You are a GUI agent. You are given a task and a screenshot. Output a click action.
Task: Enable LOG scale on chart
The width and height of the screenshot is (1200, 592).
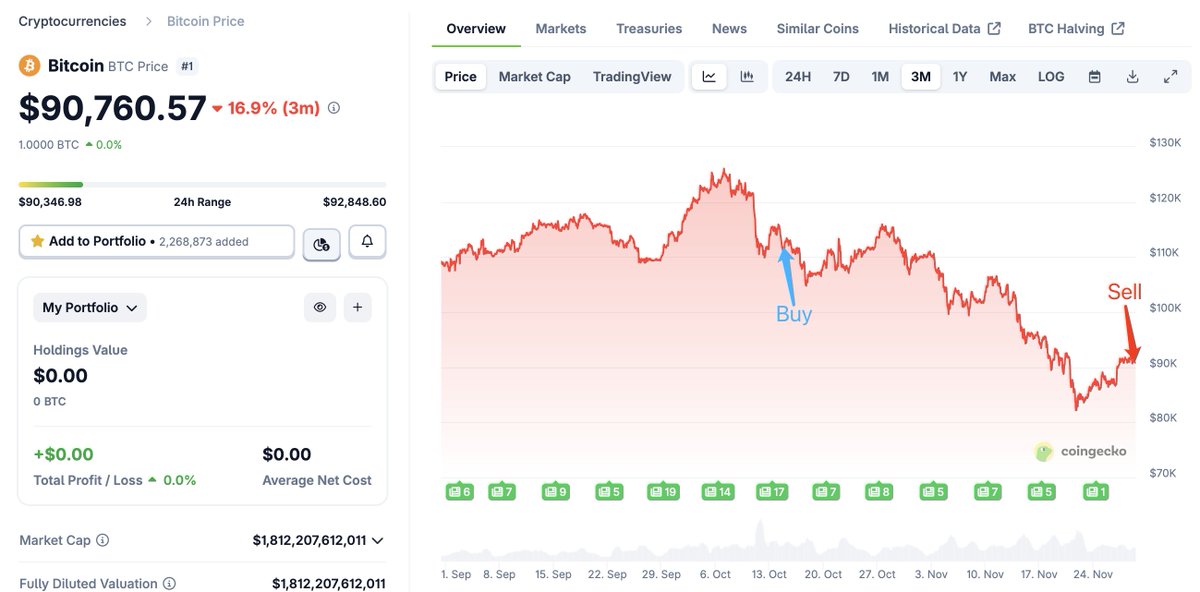point(1051,77)
